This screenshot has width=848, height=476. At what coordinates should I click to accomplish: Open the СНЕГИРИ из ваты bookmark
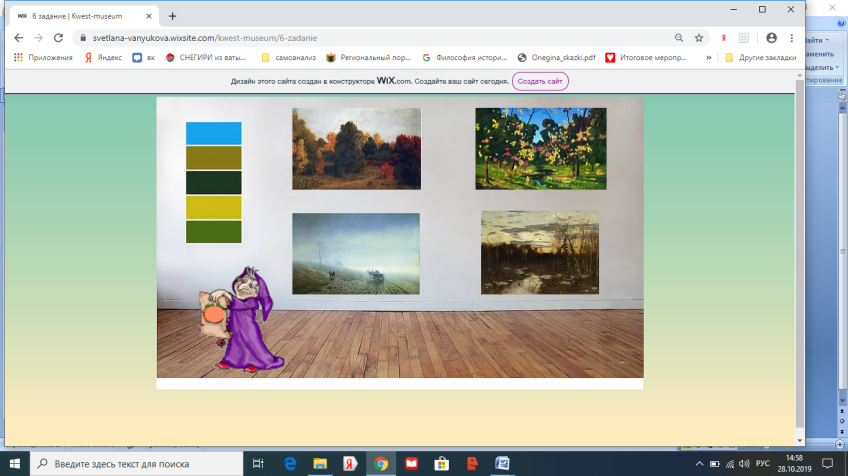206,57
